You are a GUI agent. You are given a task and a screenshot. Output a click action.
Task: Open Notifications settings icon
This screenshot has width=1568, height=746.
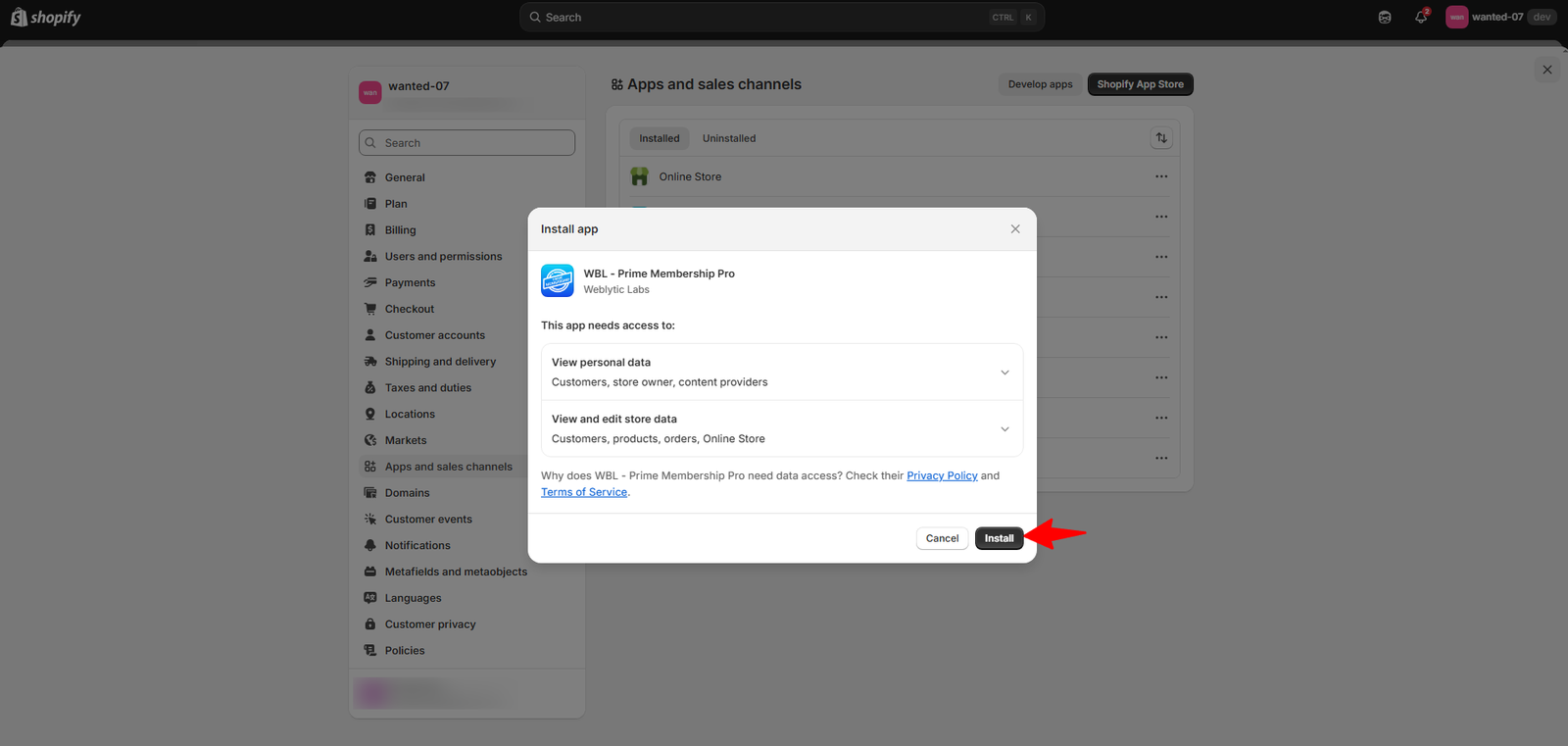click(x=370, y=545)
